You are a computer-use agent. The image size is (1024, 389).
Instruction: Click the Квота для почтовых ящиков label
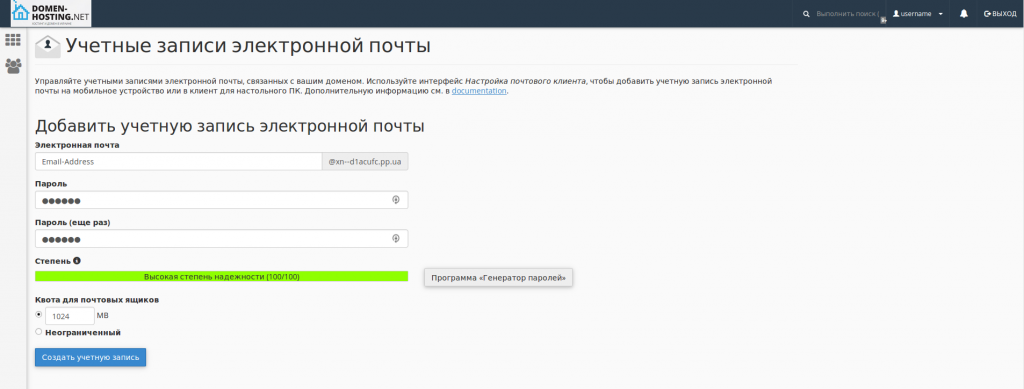pos(97,300)
